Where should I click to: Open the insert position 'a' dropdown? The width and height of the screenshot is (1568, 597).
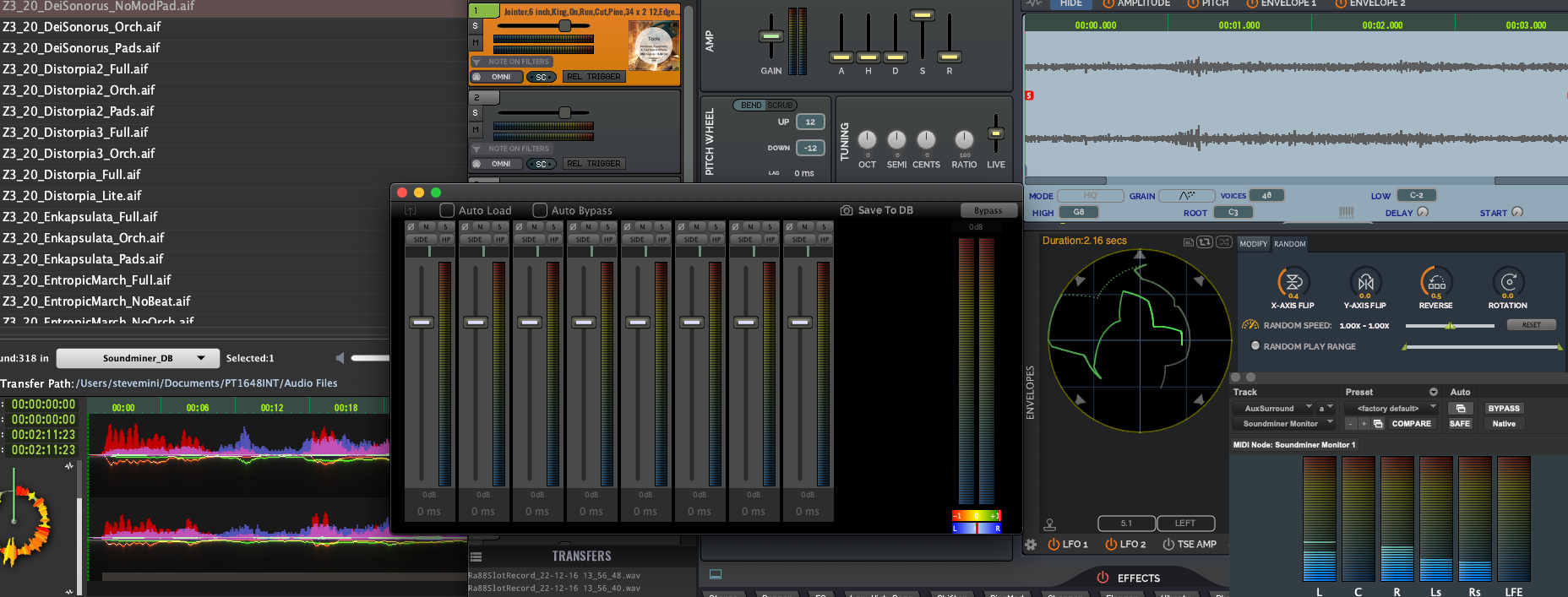click(x=1325, y=409)
